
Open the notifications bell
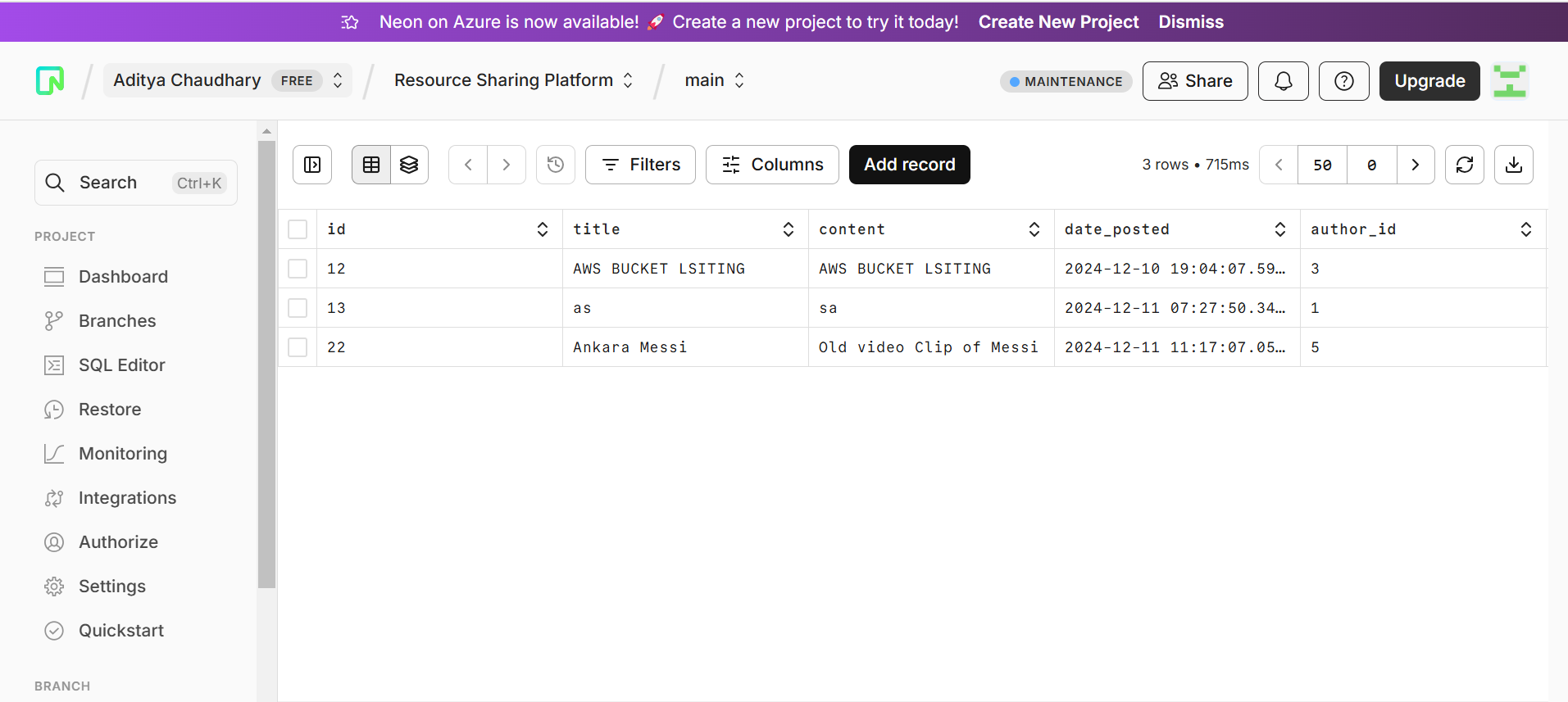tap(1284, 81)
